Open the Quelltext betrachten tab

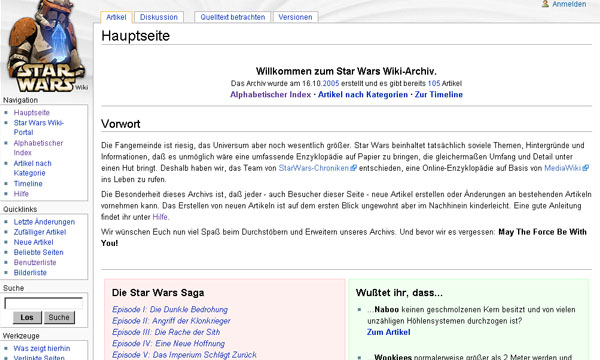coord(233,17)
